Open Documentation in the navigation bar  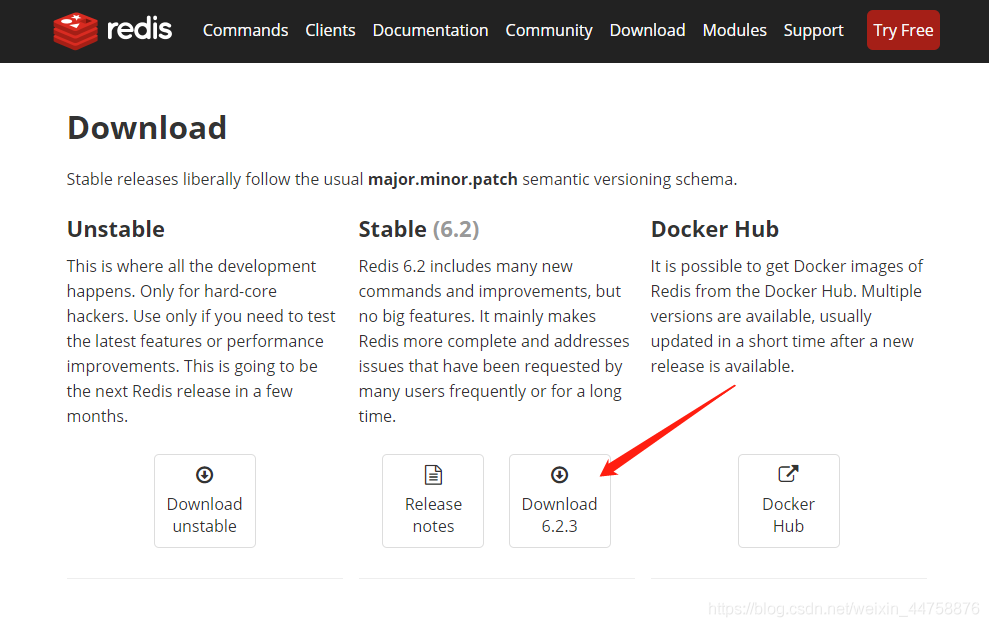coord(430,30)
